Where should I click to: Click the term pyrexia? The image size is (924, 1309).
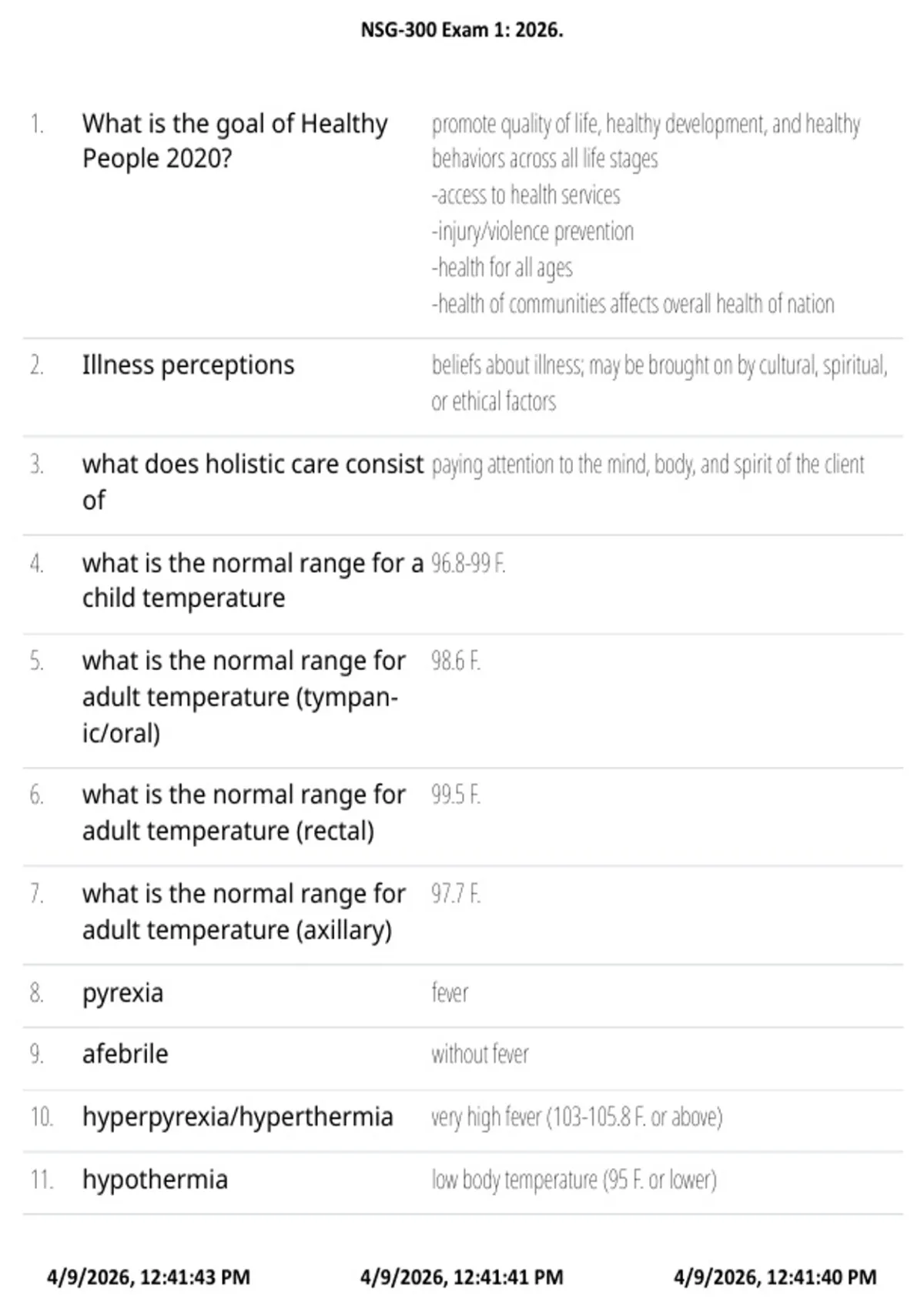click(123, 993)
